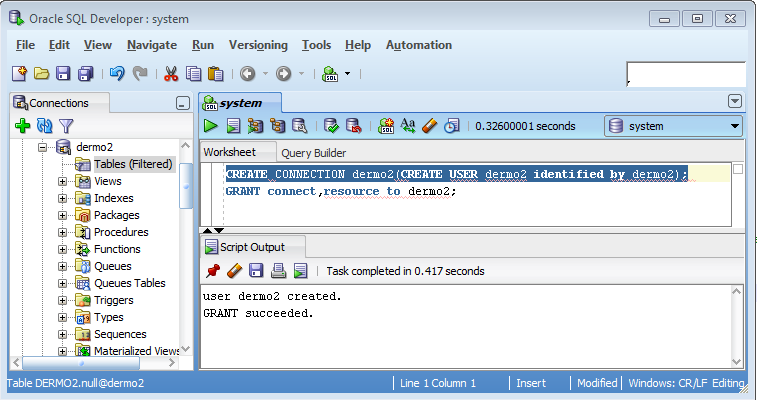This screenshot has width=757, height=400.
Task: Click the Save All icon
Action: pyautogui.click(x=85, y=74)
